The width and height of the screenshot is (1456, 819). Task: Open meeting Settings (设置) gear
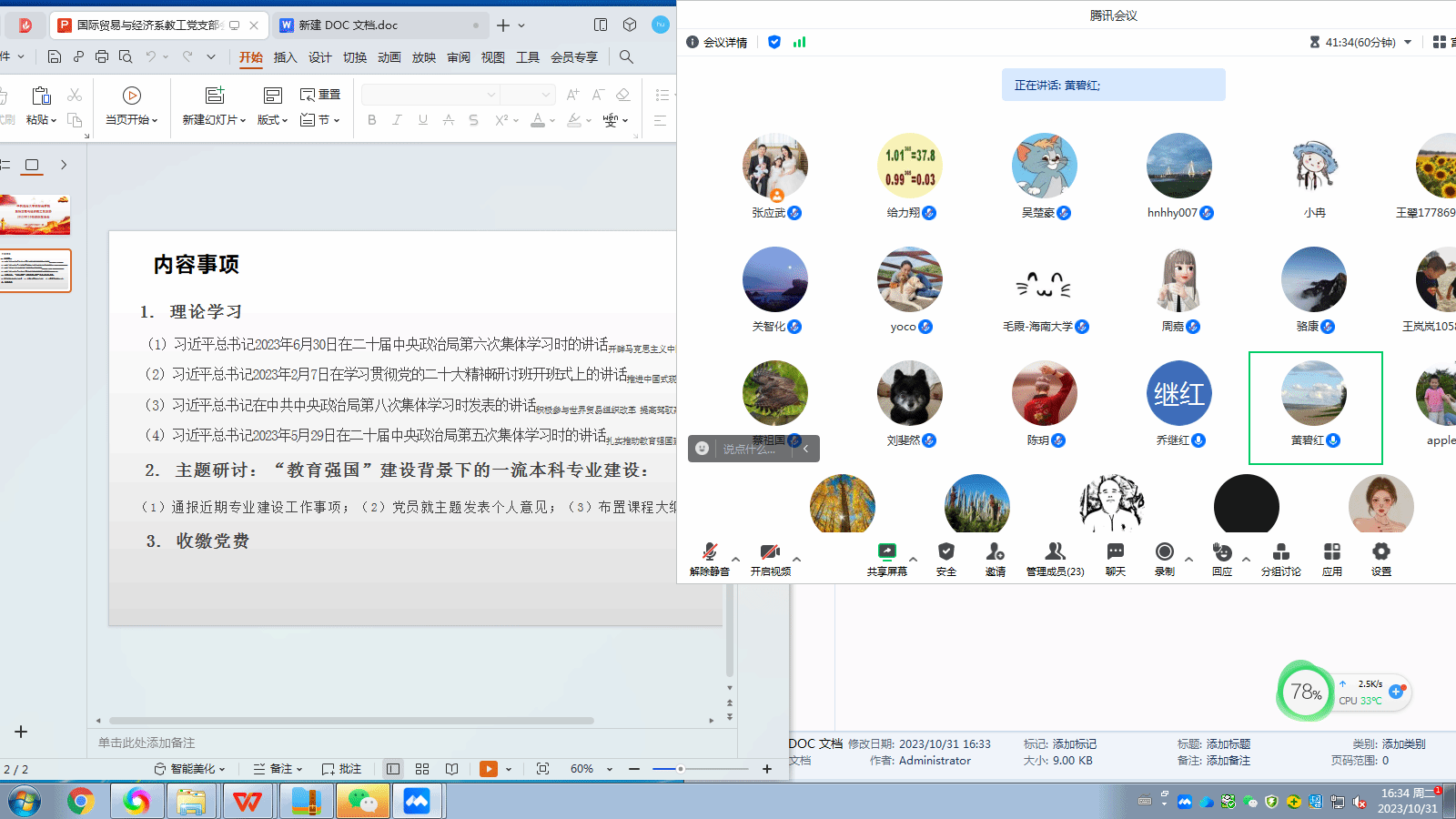[1380, 552]
